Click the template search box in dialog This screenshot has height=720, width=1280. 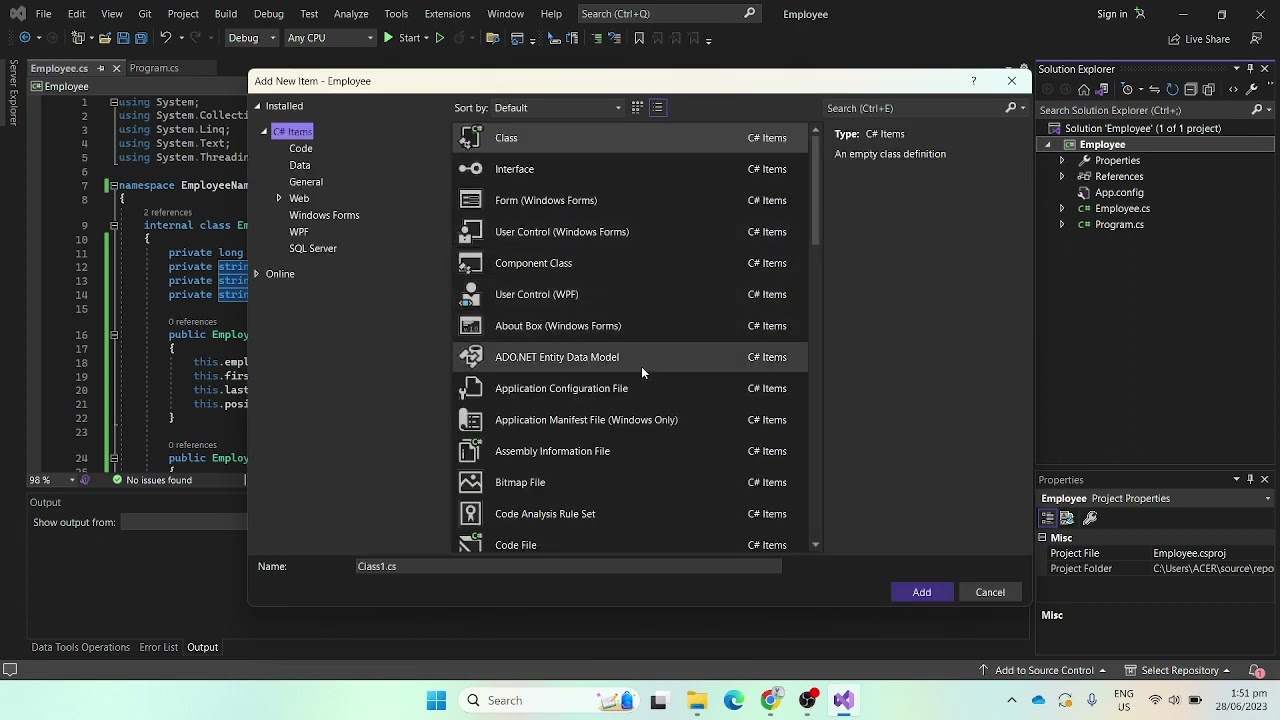[912, 108]
